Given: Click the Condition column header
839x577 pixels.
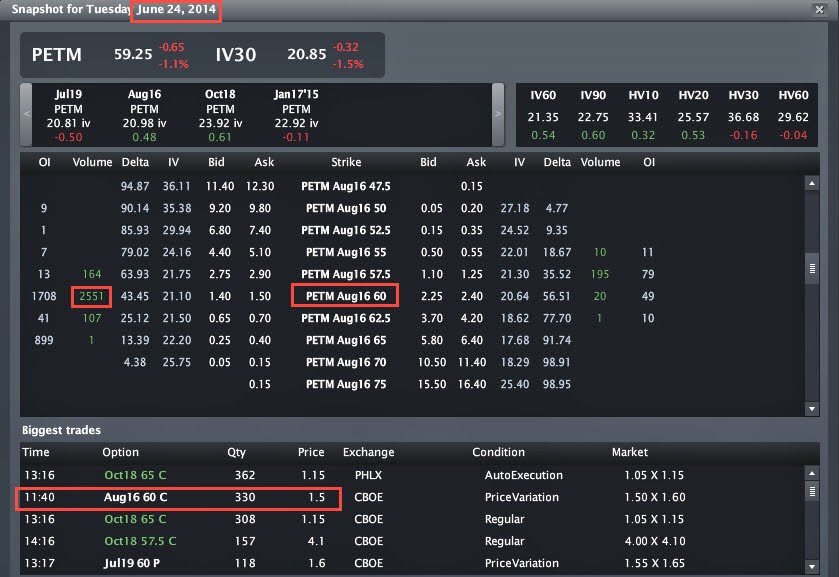Looking at the screenshot, I should click(498, 452).
